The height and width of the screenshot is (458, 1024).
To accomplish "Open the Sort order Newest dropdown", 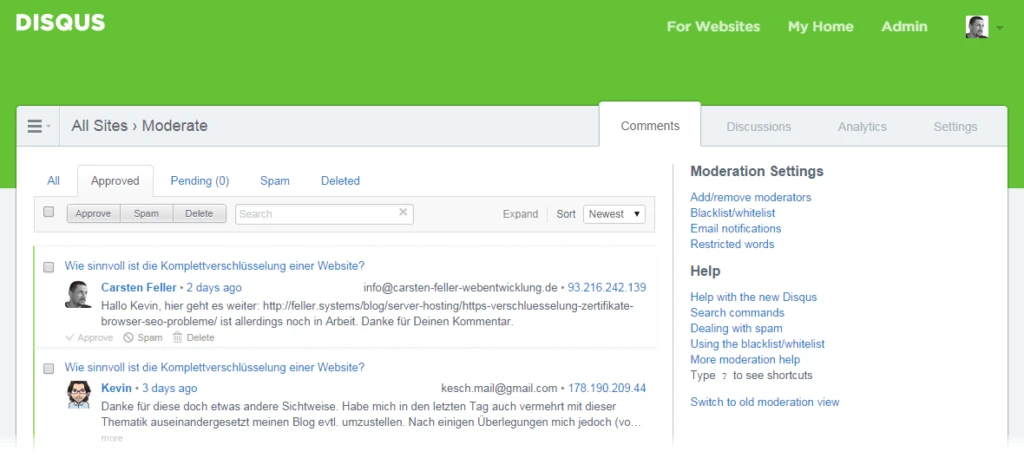I will point(614,214).
